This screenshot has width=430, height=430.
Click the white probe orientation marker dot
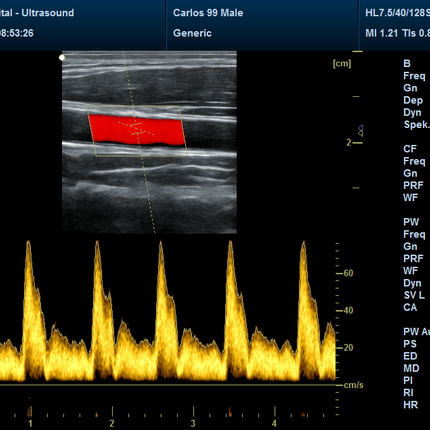[62, 58]
